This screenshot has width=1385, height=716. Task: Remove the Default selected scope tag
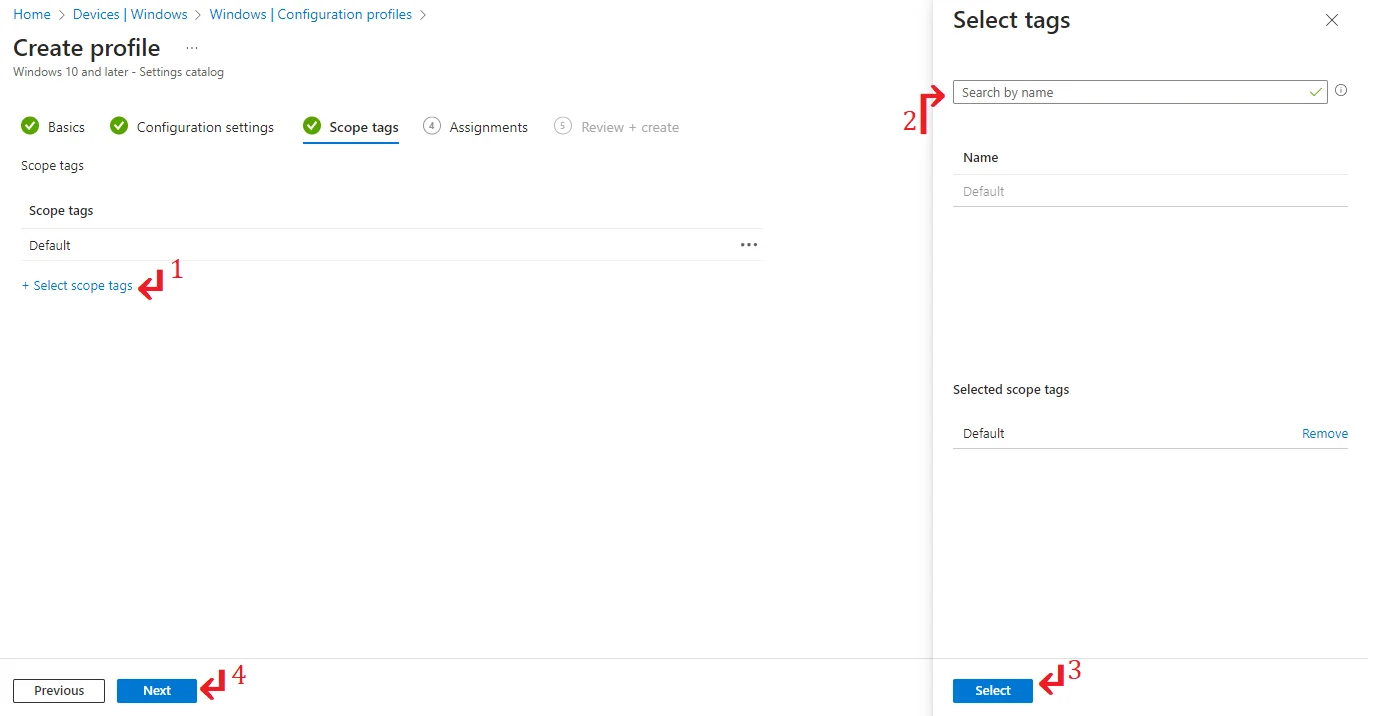click(1324, 434)
